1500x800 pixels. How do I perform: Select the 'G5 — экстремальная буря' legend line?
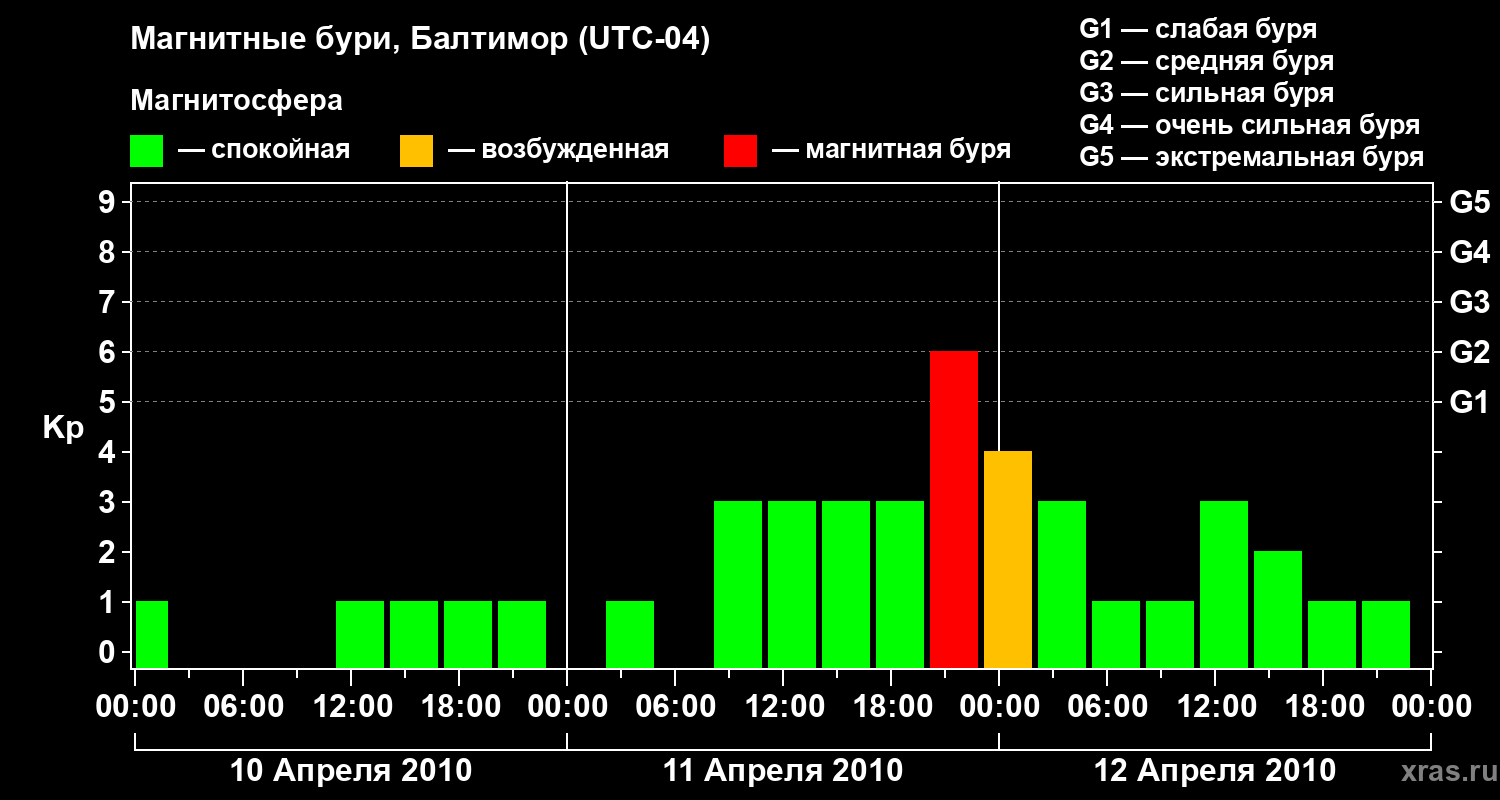1251,157
